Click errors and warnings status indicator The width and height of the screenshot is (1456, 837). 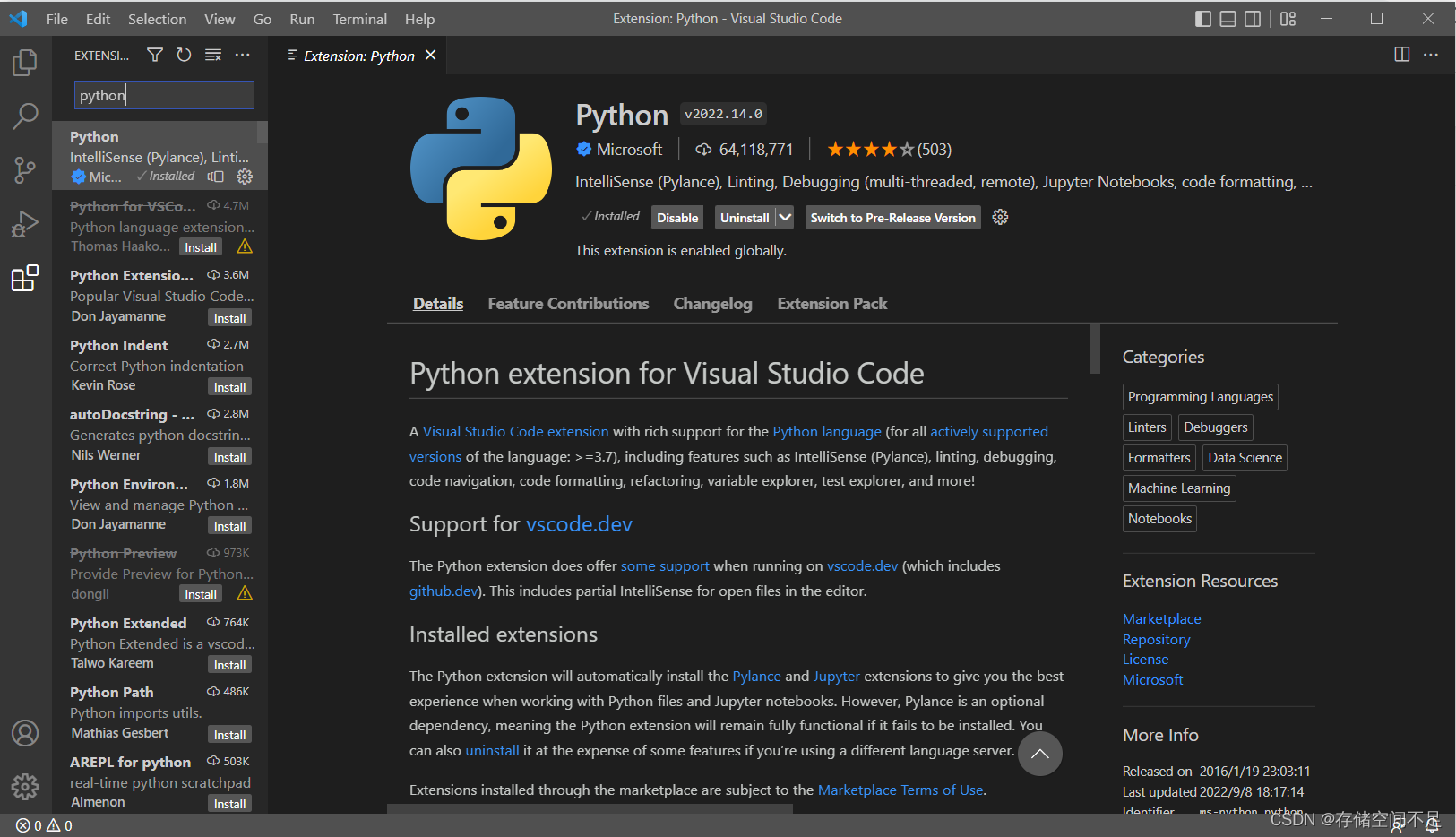click(x=44, y=825)
